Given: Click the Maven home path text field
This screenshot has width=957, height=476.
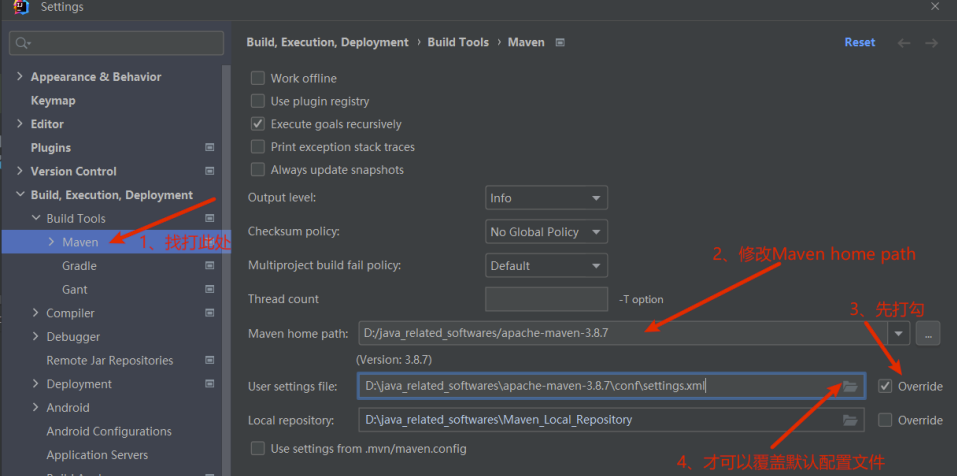Looking at the screenshot, I should 623,333.
